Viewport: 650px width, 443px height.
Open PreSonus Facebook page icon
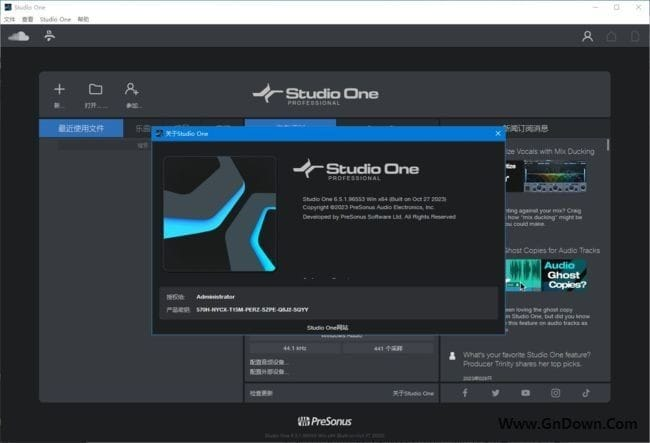[465, 393]
